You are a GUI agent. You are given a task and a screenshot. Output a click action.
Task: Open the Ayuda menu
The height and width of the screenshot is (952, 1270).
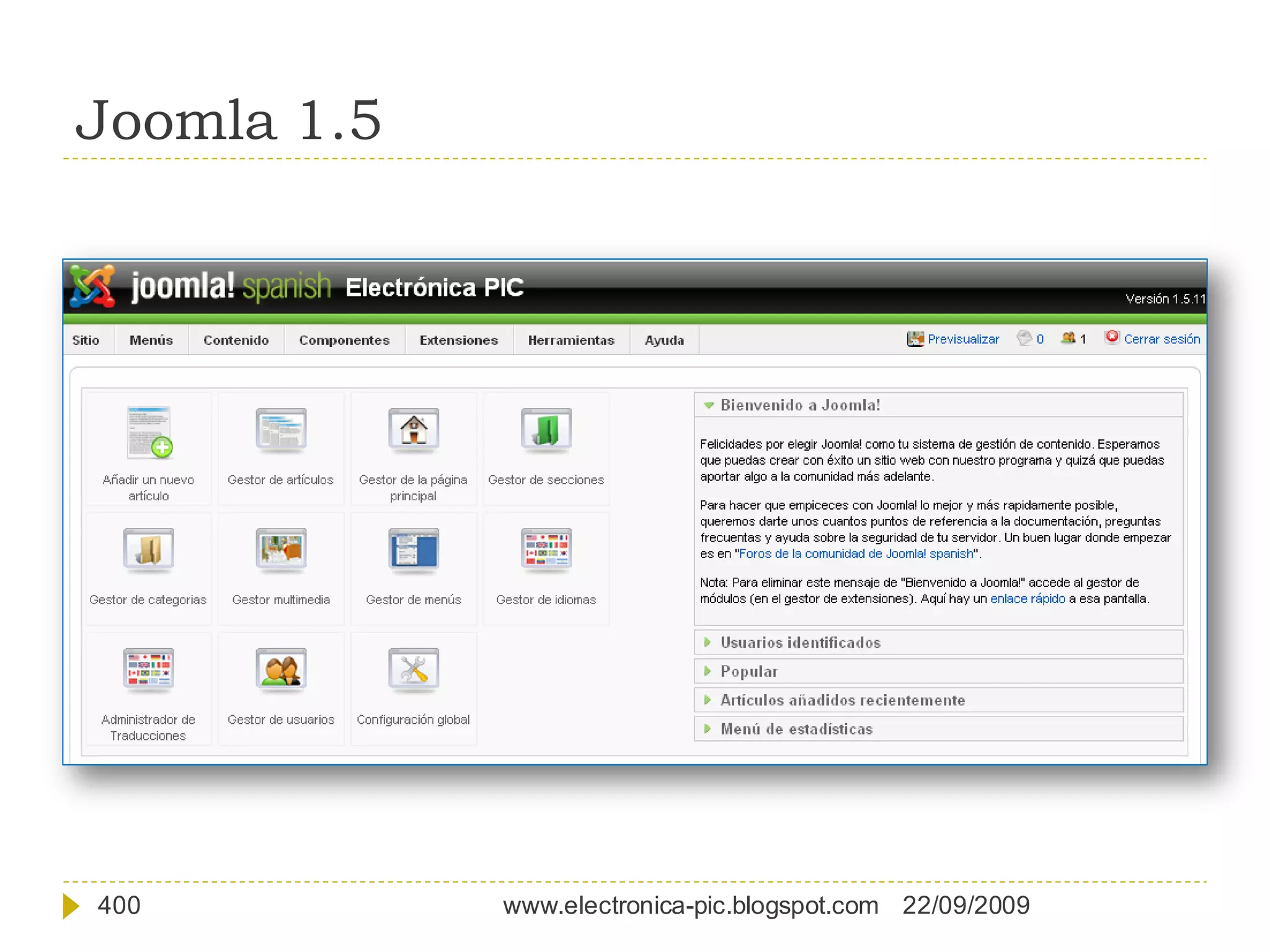point(664,340)
